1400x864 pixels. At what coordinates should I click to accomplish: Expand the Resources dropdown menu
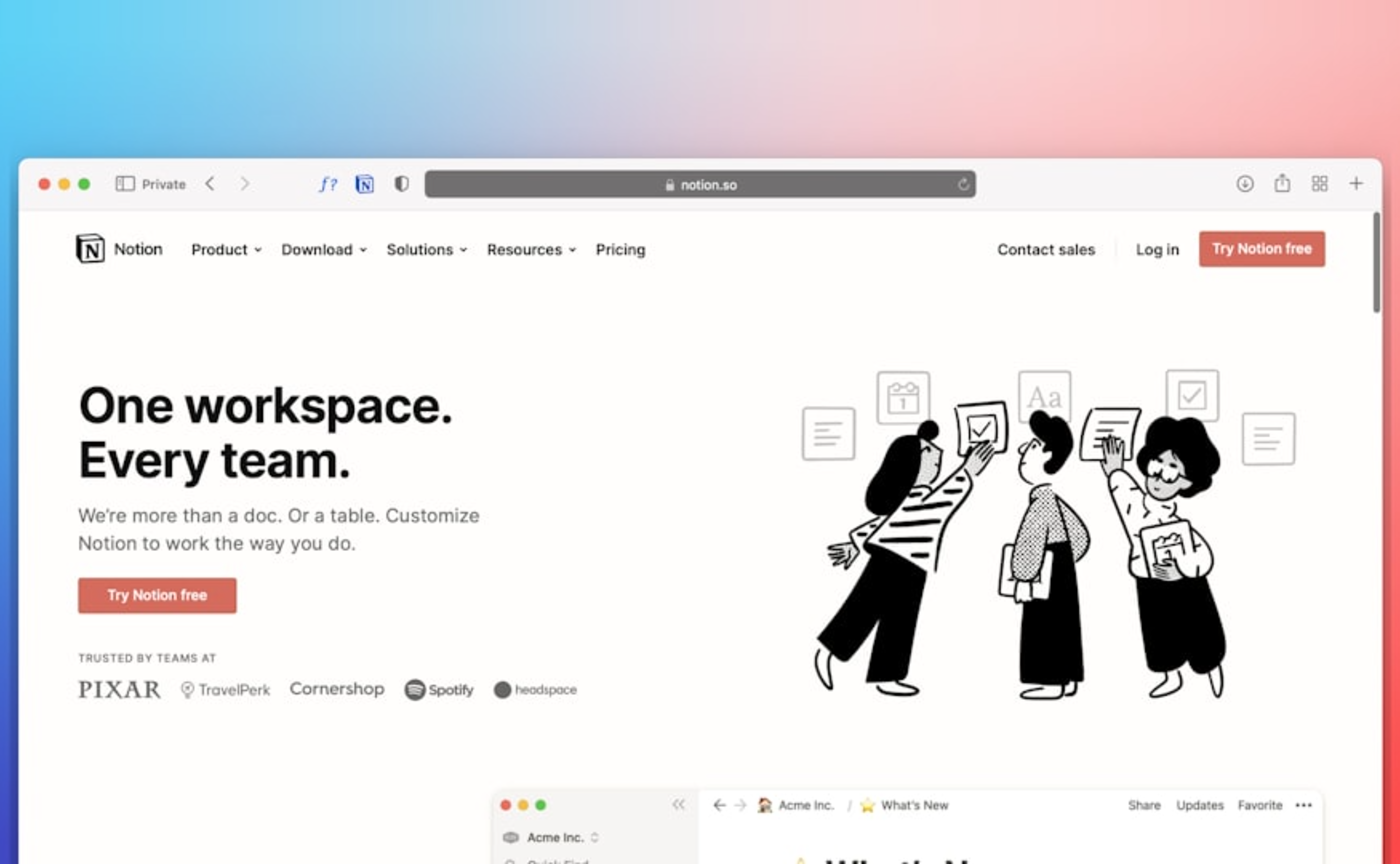(531, 250)
